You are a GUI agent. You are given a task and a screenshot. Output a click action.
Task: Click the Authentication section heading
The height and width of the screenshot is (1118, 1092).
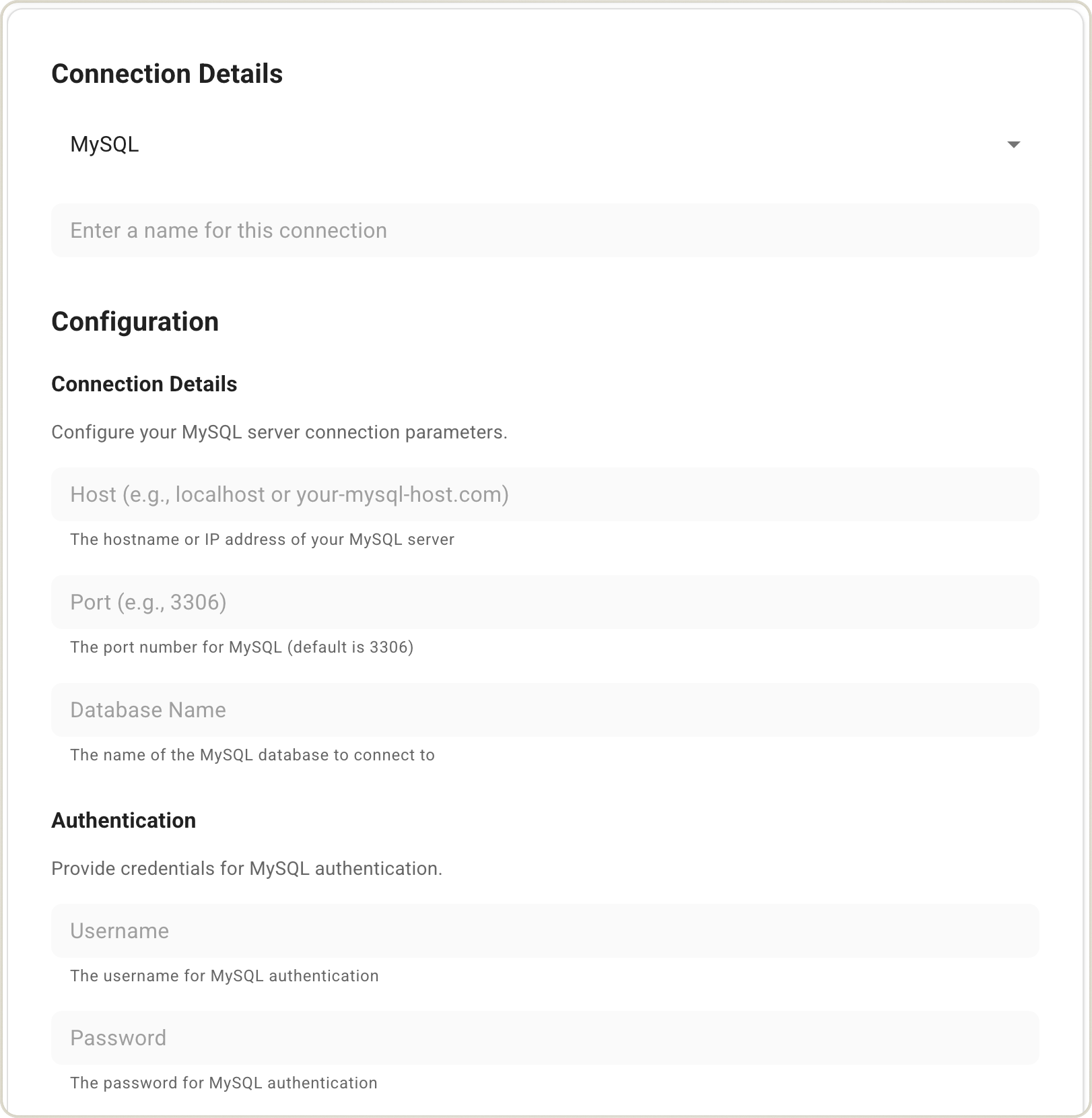coord(123,820)
